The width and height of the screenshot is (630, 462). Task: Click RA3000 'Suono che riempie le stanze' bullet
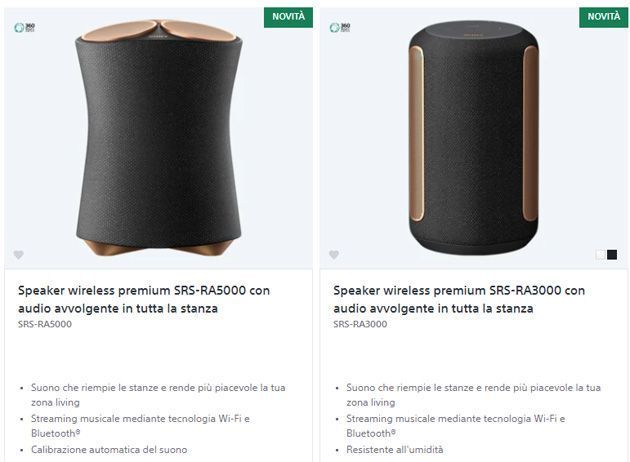click(x=473, y=387)
